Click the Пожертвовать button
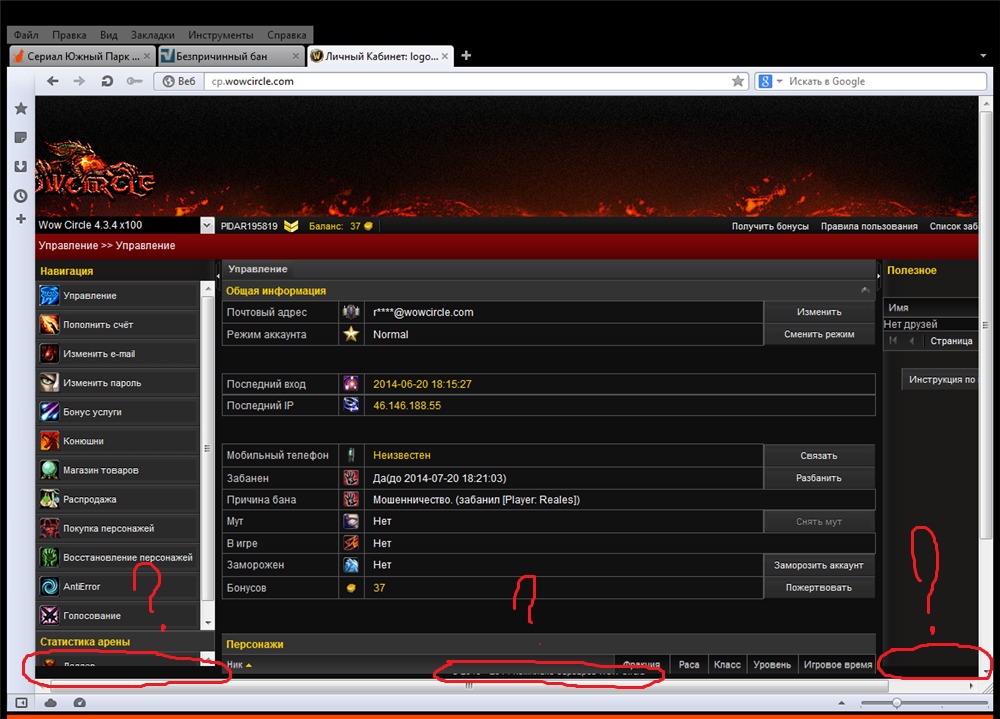This screenshot has width=1000, height=719. [x=819, y=588]
